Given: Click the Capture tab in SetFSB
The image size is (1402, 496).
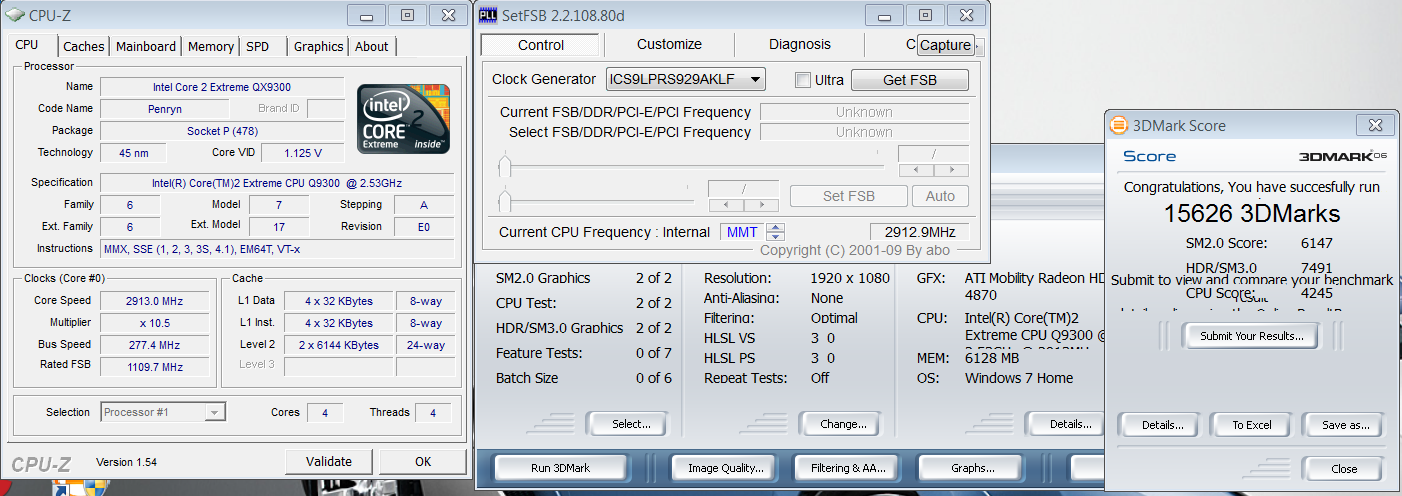Looking at the screenshot, I should (x=945, y=45).
